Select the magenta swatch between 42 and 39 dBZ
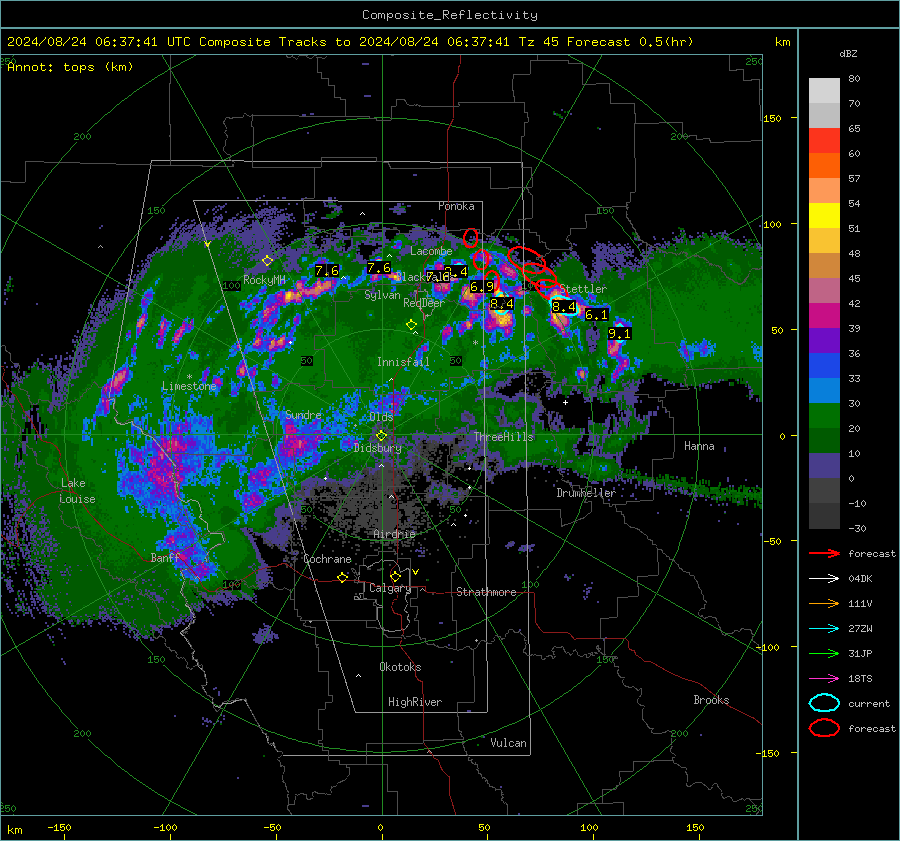 pyautogui.click(x=824, y=316)
